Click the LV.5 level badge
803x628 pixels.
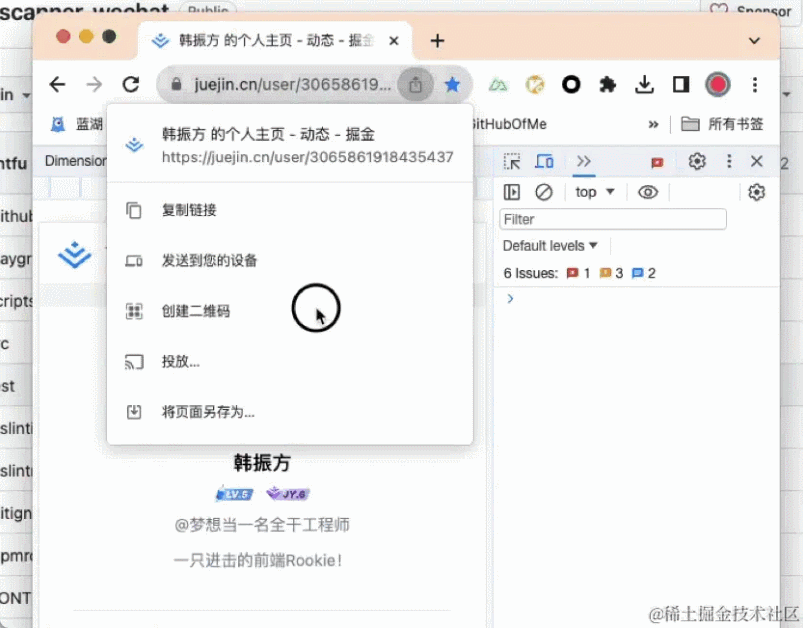(x=235, y=494)
